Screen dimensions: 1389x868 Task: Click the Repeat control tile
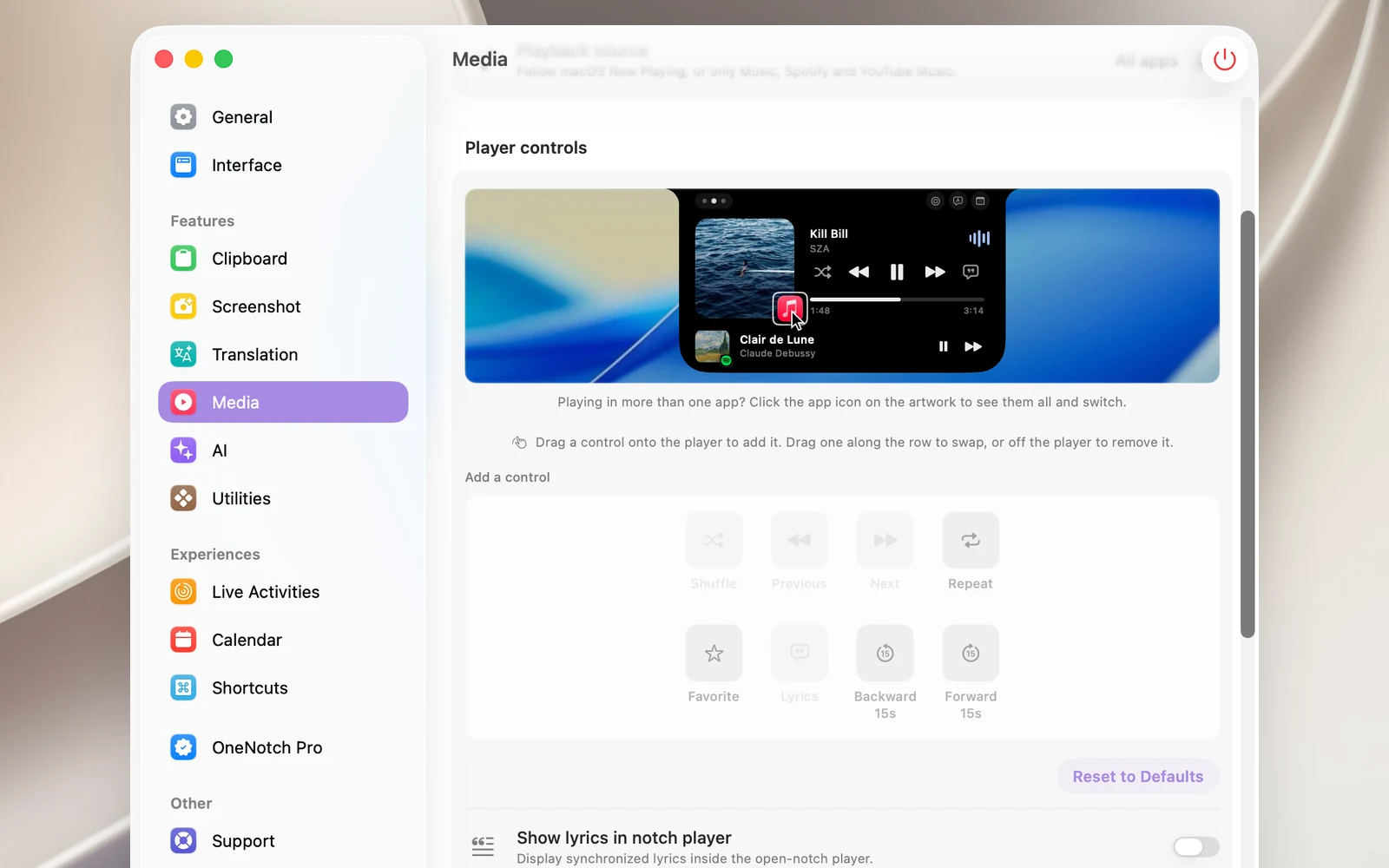tap(971, 540)
